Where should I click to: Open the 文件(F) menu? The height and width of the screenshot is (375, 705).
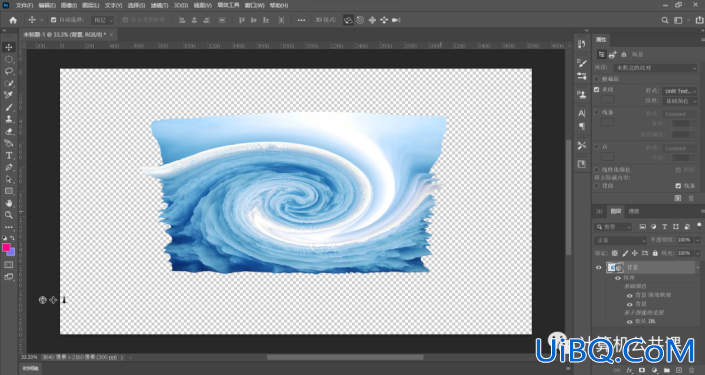point(24,5)
